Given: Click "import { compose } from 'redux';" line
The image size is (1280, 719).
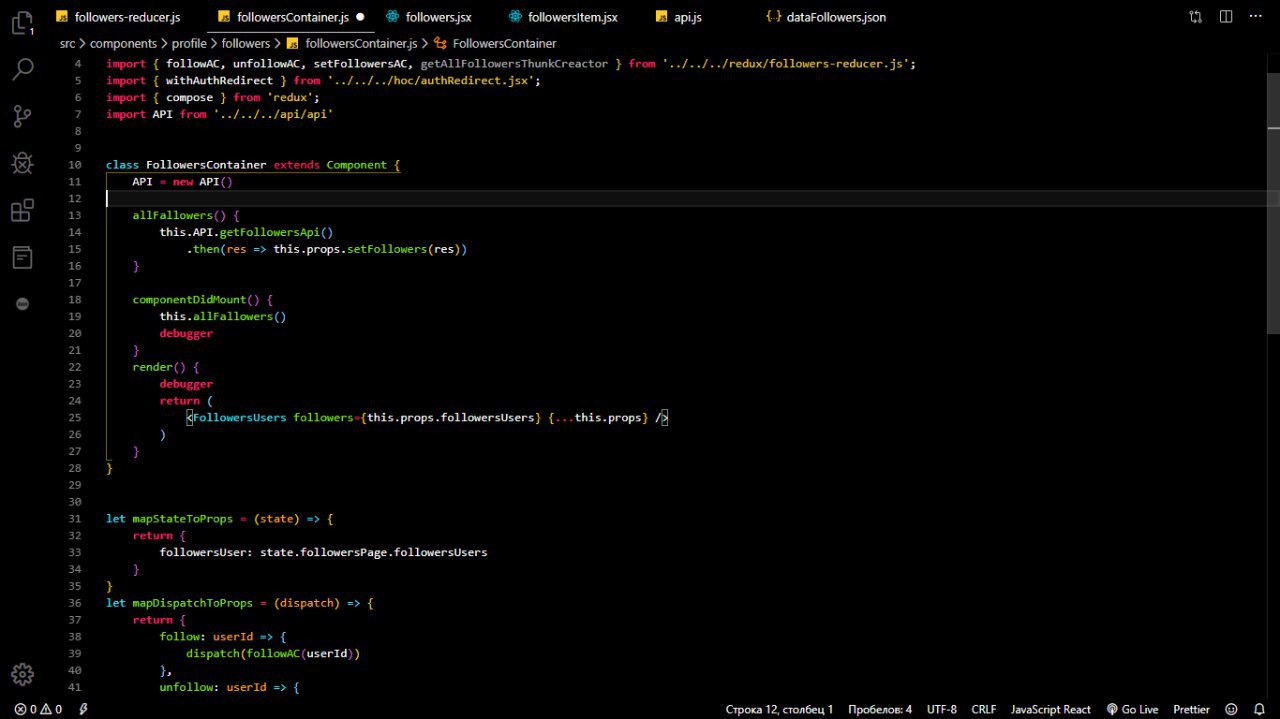Looking at the screenshot, I should tap(213, 97).
